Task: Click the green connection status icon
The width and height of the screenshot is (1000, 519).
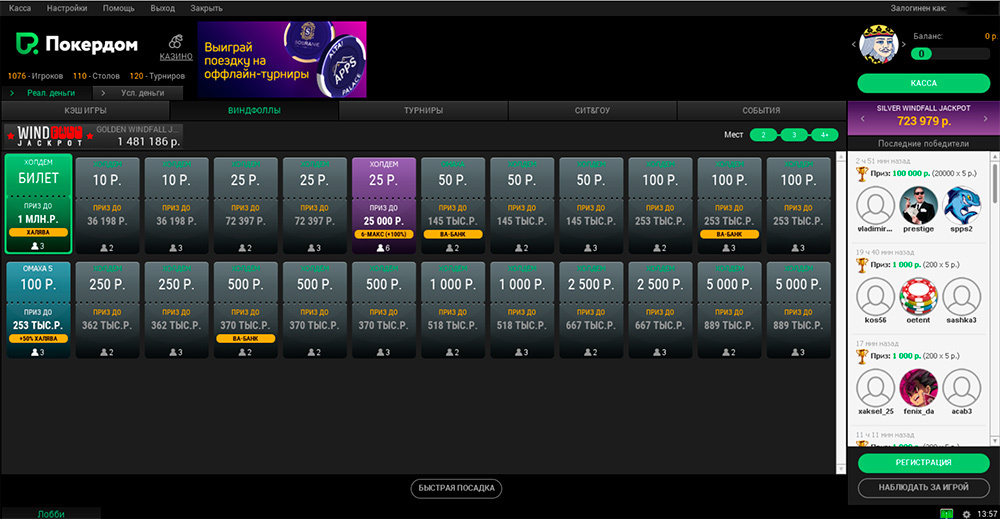Action: (x=946, y=513)
